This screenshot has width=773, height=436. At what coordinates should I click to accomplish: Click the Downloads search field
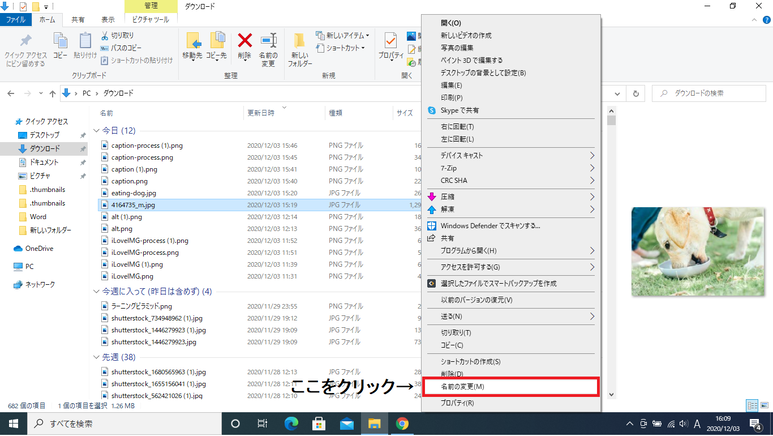709,93
